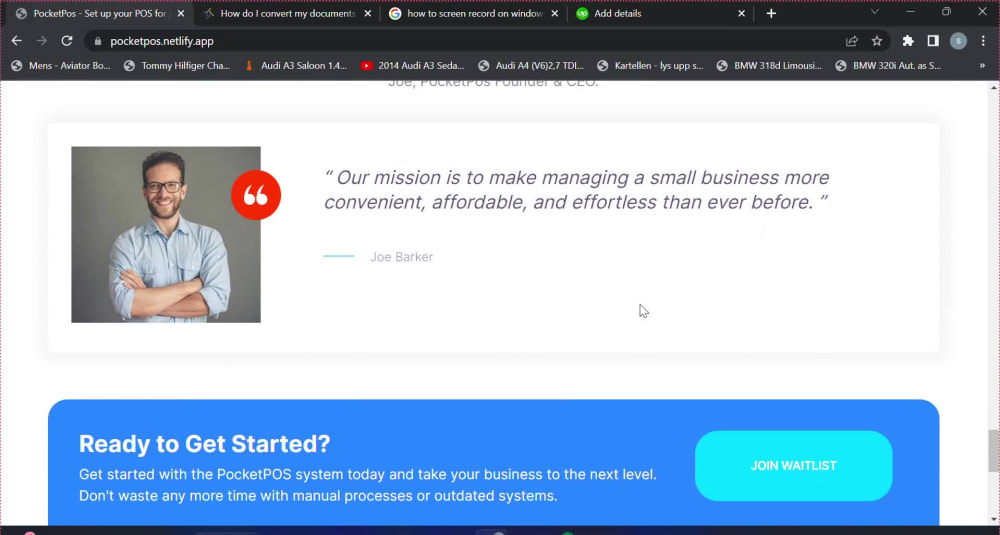Click the red quotation mark badge
The width and height of the screenshot is (1000, 535).
pos(256,195)
